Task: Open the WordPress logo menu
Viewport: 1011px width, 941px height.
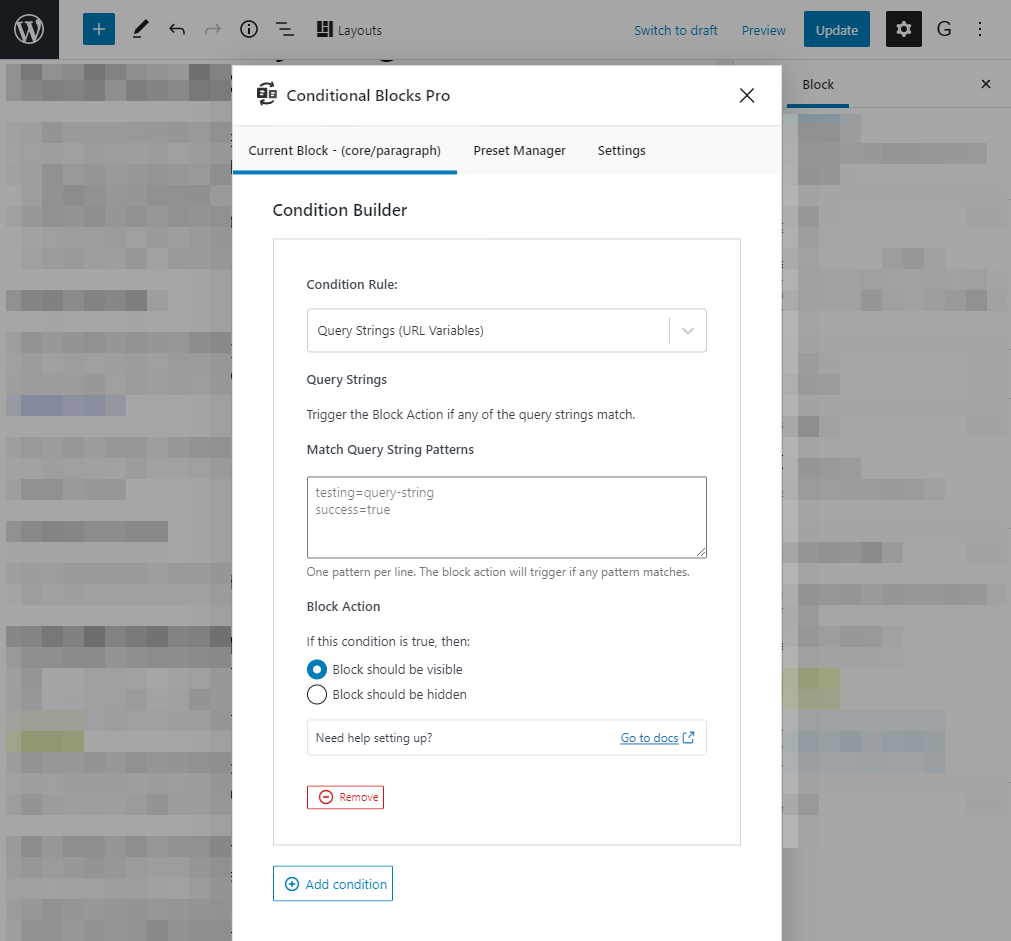Action: point(29,30)
